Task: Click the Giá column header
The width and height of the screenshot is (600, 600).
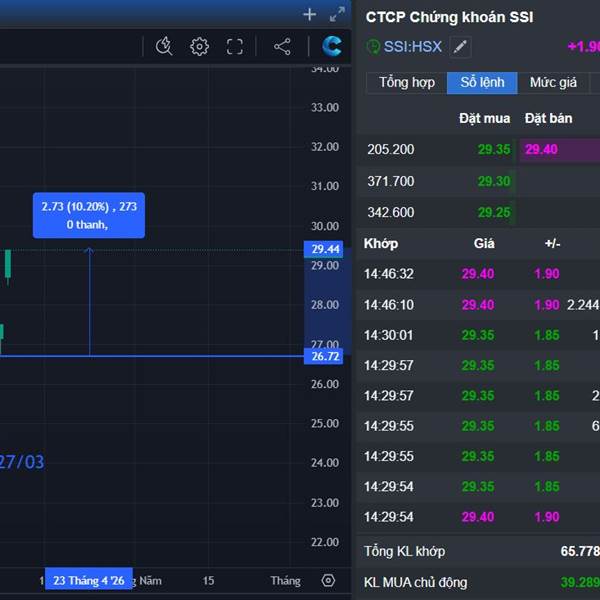Action: (x=484, y=243)
